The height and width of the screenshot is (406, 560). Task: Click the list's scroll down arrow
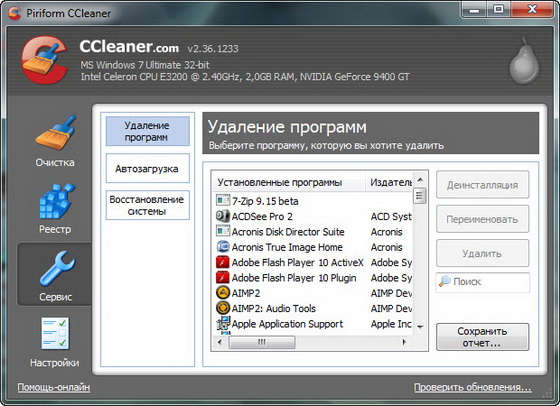click(x=420, y=326)
